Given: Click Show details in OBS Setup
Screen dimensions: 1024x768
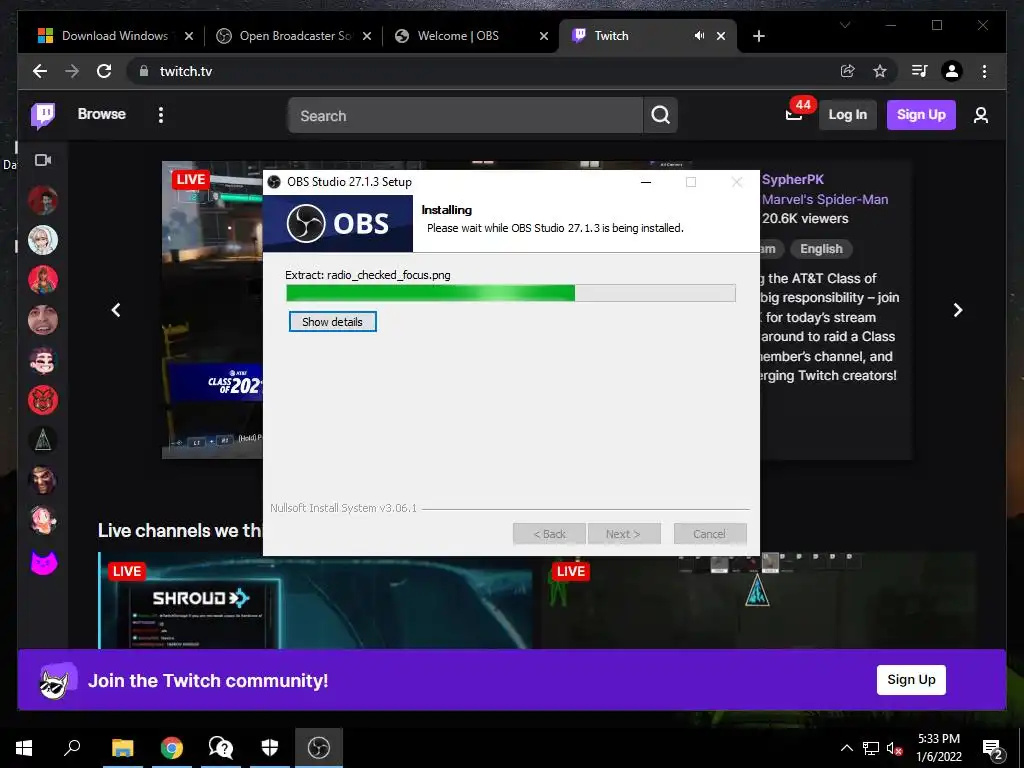Looking at the screenshot, I should (332, 322).
